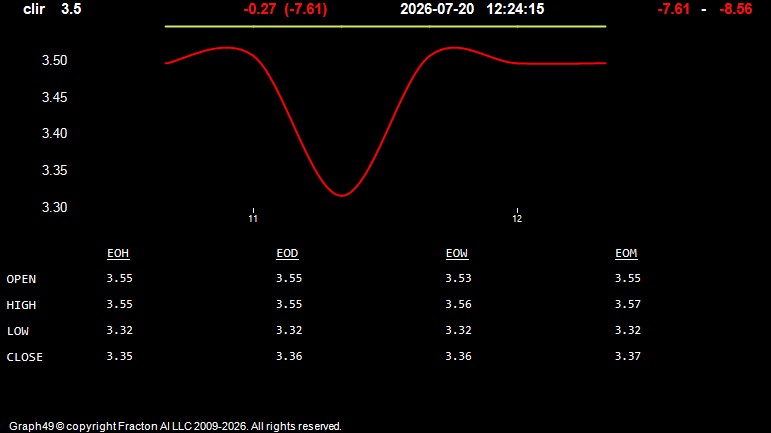Click the 12 hour marker on time axis

tap(517, 218)
